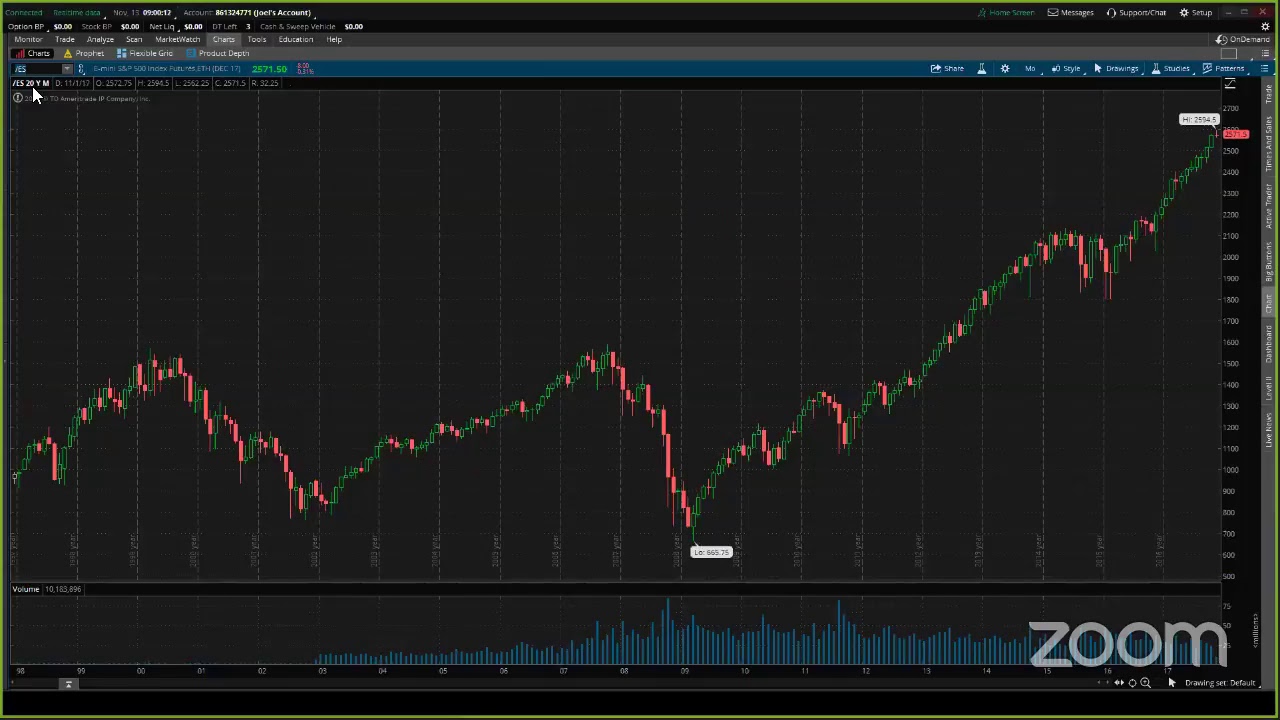Click the Option BP value
The width and height of the screenshot is (1280, 720).
click(62, 26)
